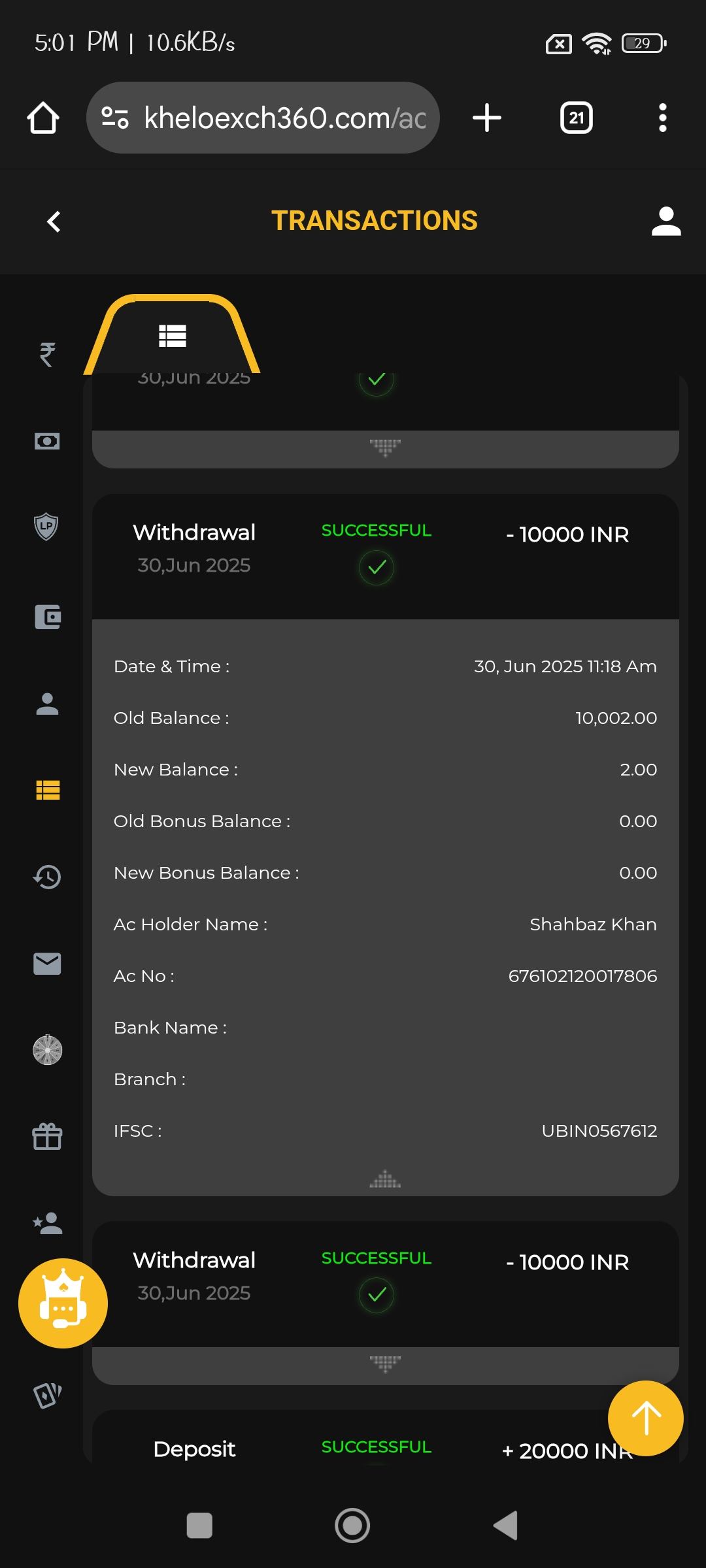Select the transactions list tab

point(173,336)
